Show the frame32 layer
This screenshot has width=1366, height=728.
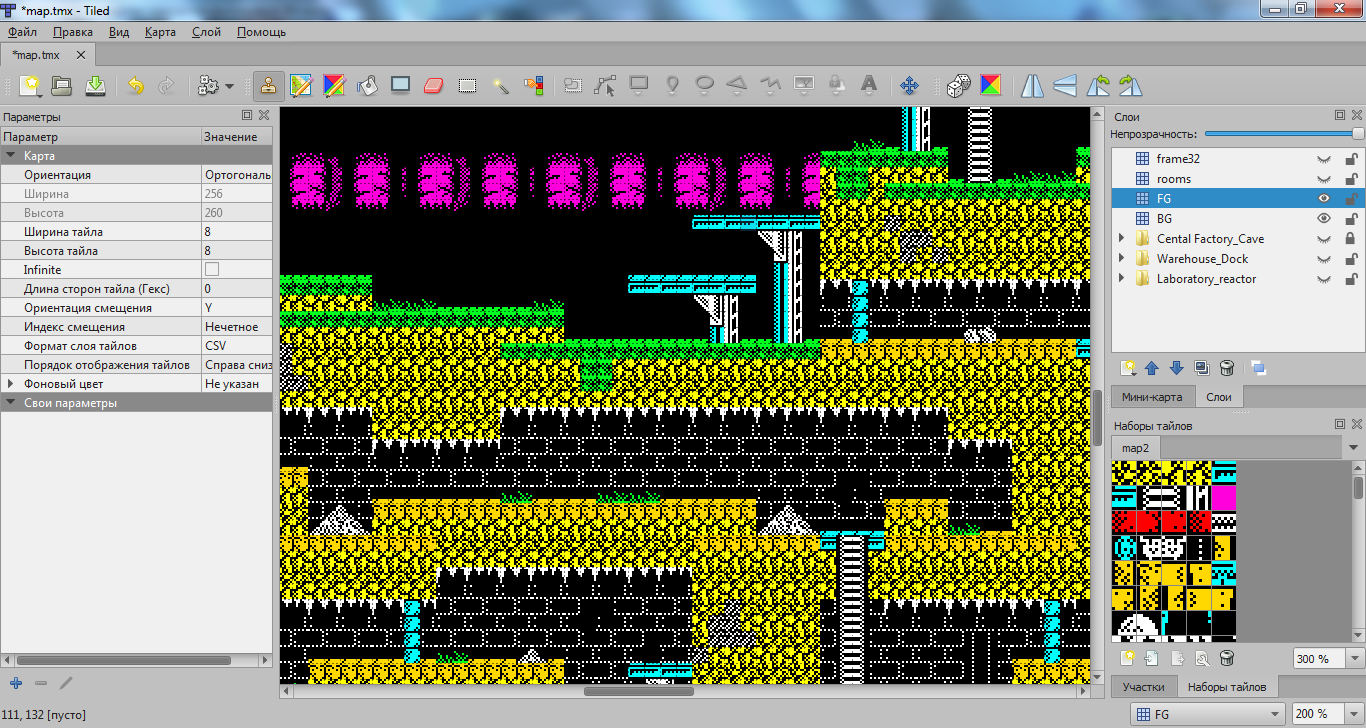pos(1324,159)
